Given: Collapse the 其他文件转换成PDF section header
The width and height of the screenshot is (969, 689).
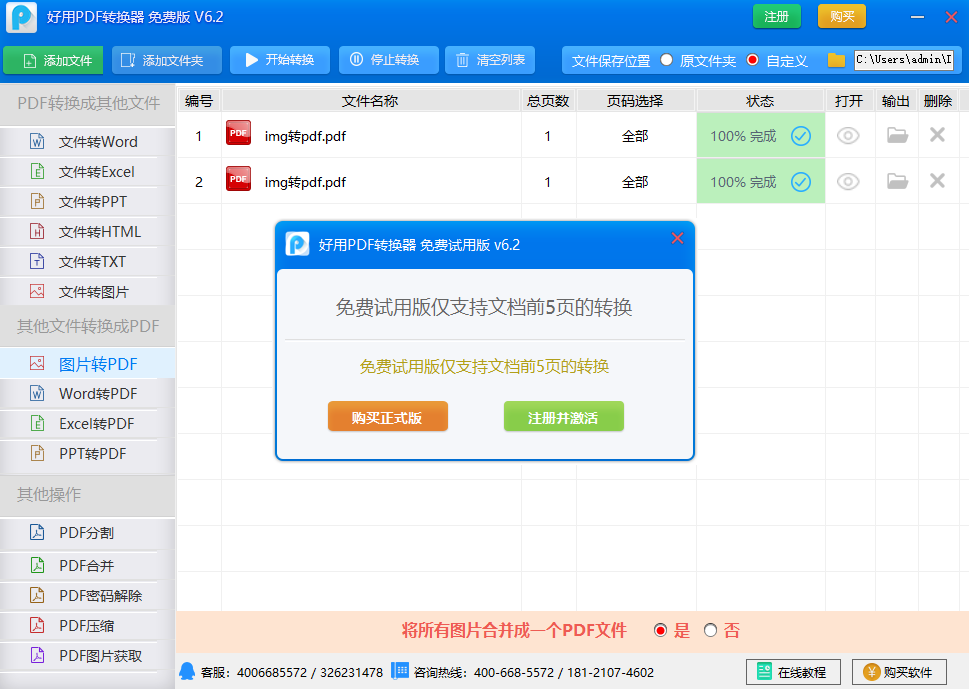Looking at the screenshot, I should click(x=87, y=326).
